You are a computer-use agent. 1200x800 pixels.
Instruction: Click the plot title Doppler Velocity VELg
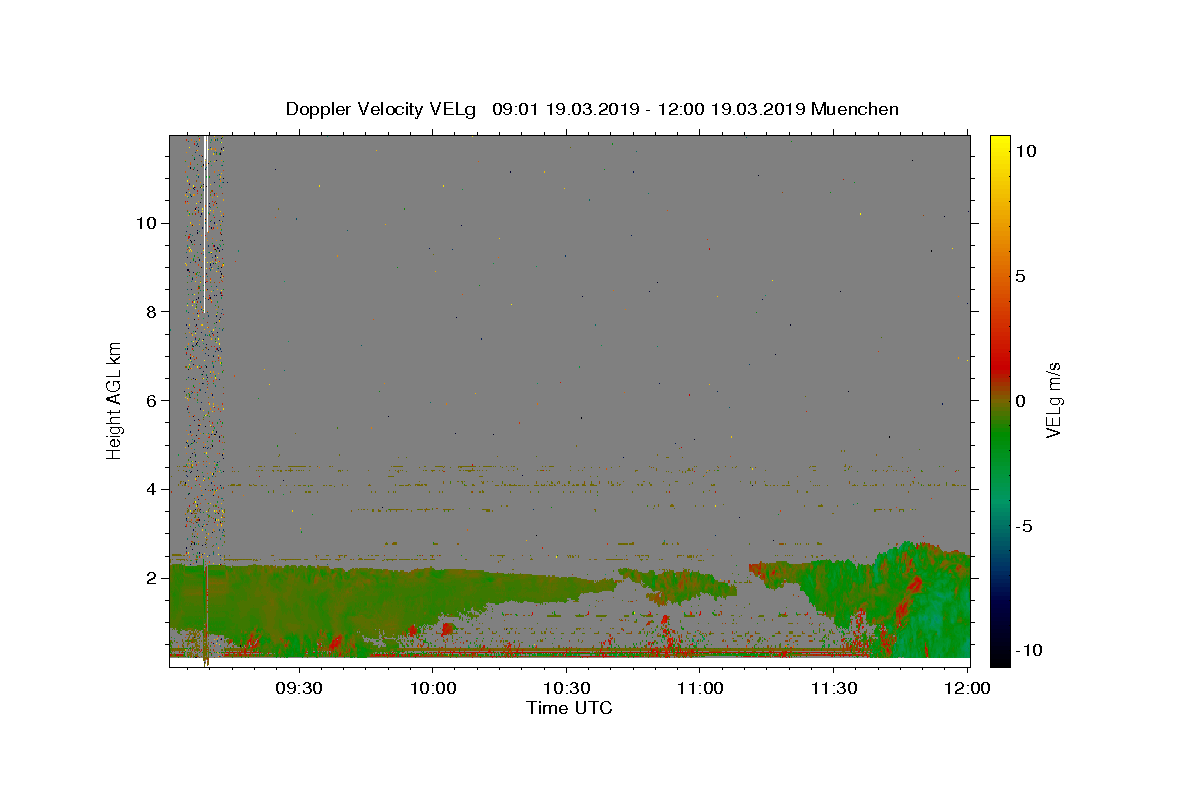380,109
